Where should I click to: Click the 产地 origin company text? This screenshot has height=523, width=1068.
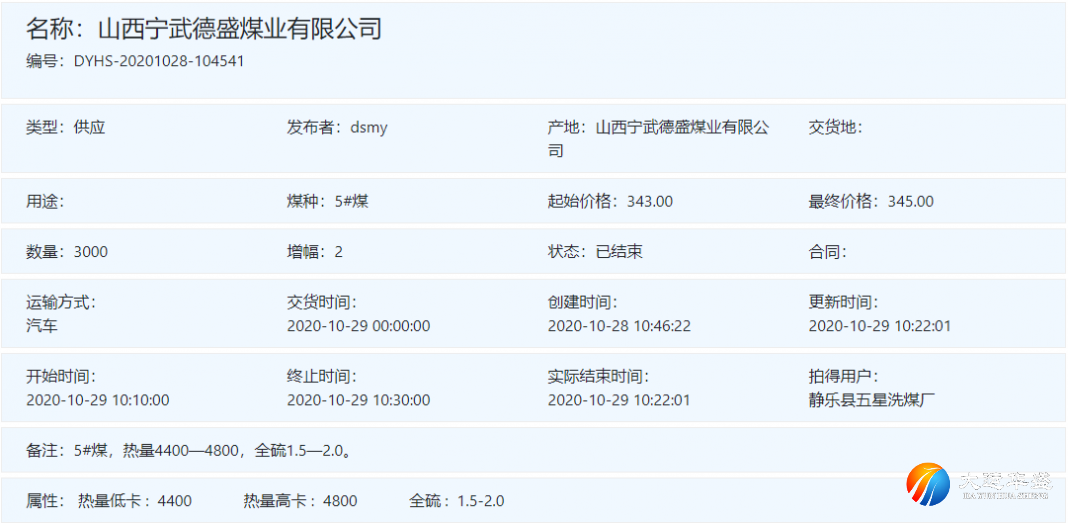click(682, 128)
